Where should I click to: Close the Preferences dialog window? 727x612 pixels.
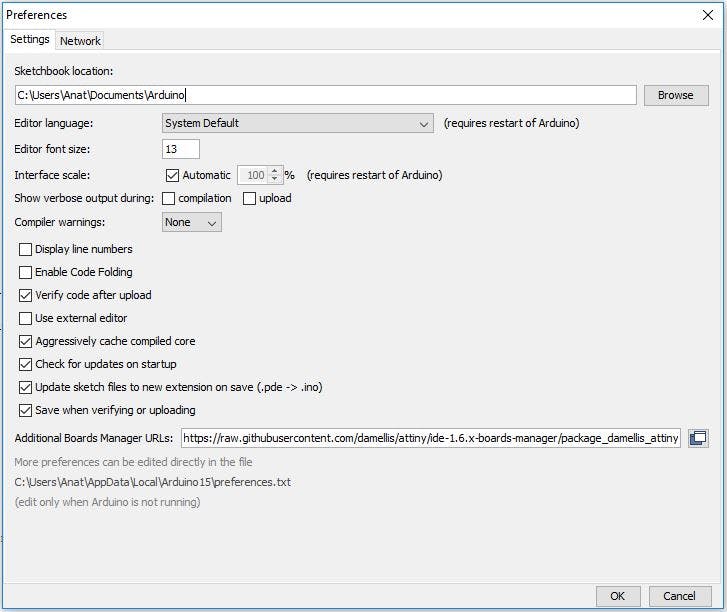[x=708, y=15]
